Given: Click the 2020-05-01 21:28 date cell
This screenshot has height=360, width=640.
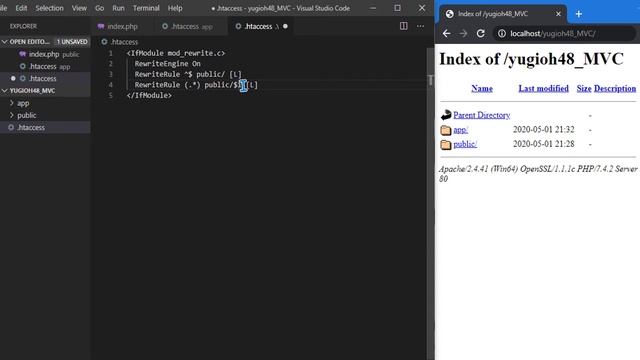Looking at the screenshot, I should click(543, 144).
